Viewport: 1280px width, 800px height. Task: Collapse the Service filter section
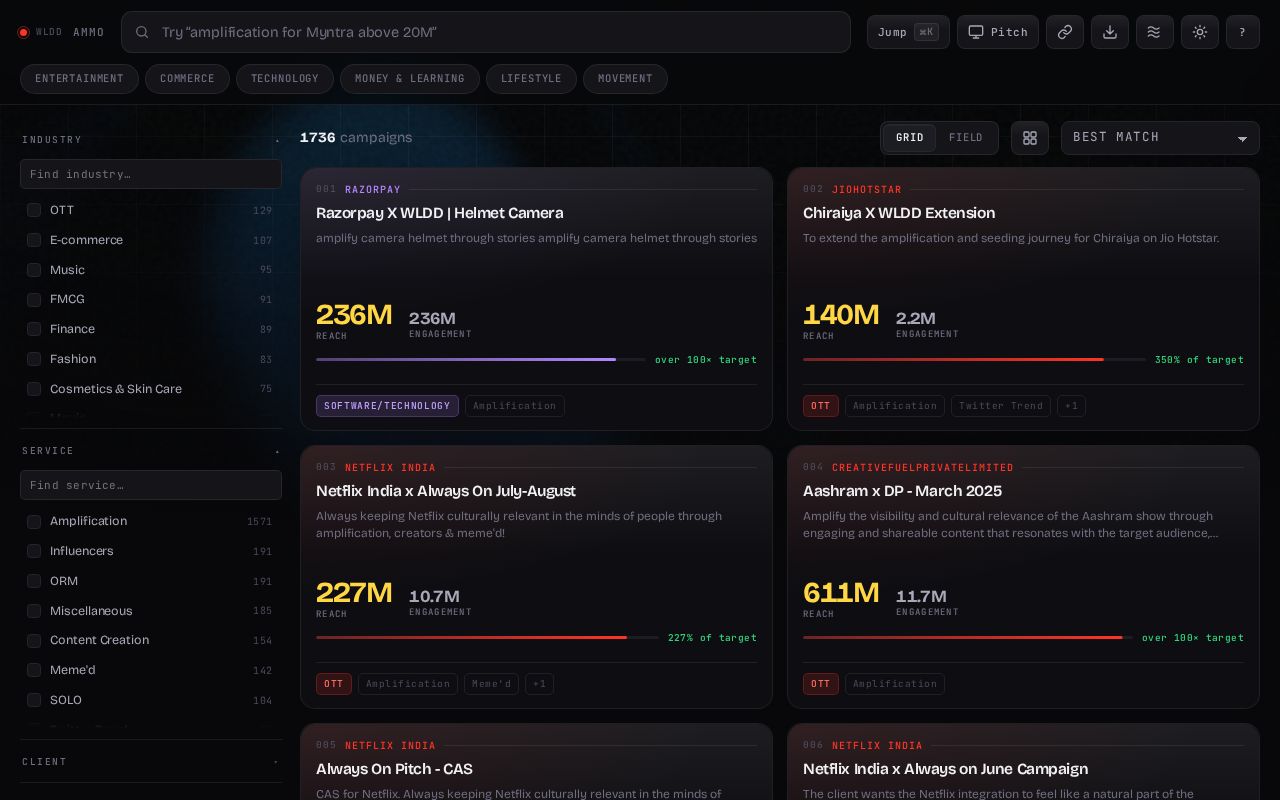[151, 451]
